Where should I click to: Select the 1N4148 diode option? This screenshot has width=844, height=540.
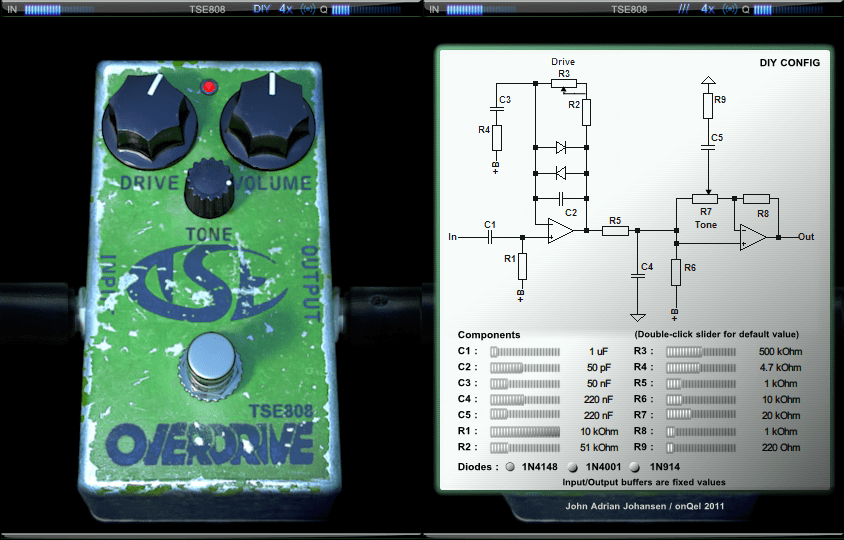pyautogui.click(x=509, y=467)
